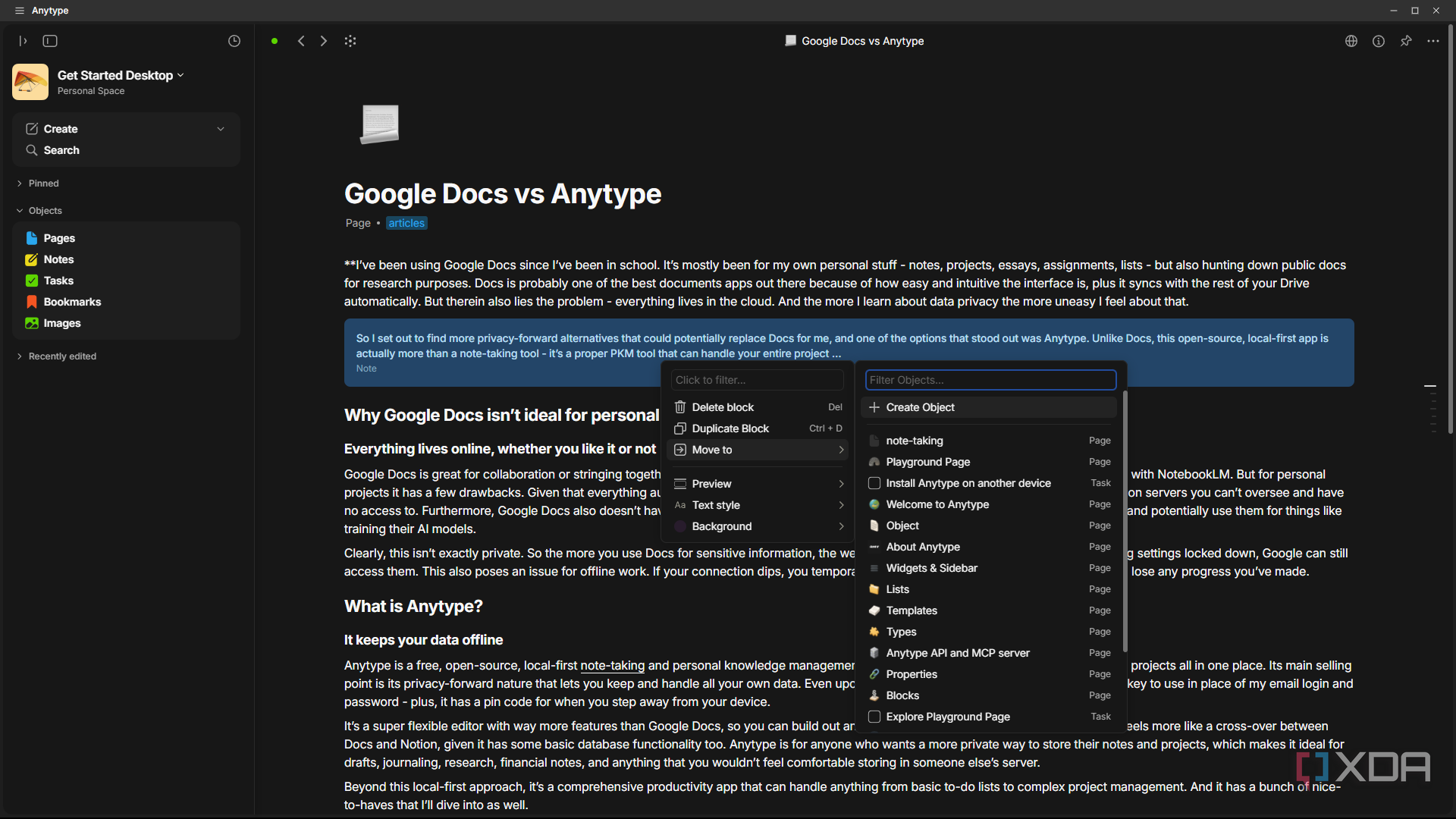
Task: Toggle the sidebar panel layout icon
Action: coord(50,41)
